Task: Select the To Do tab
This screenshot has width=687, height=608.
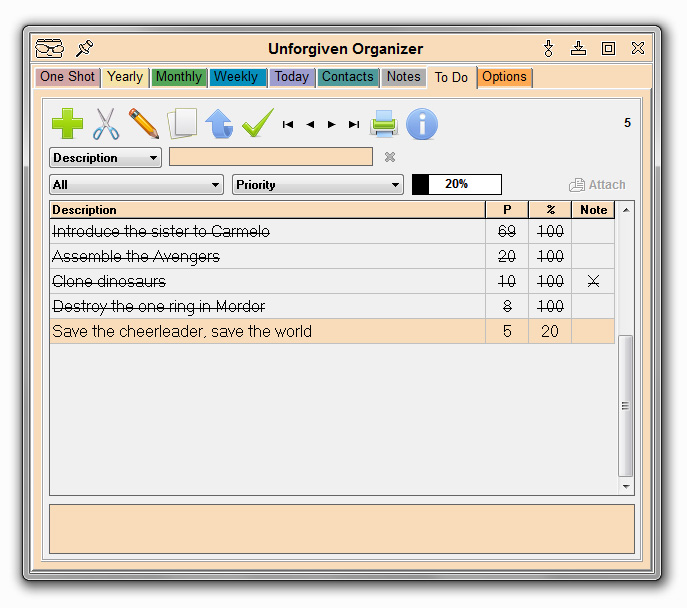Action: coord(451,78)
